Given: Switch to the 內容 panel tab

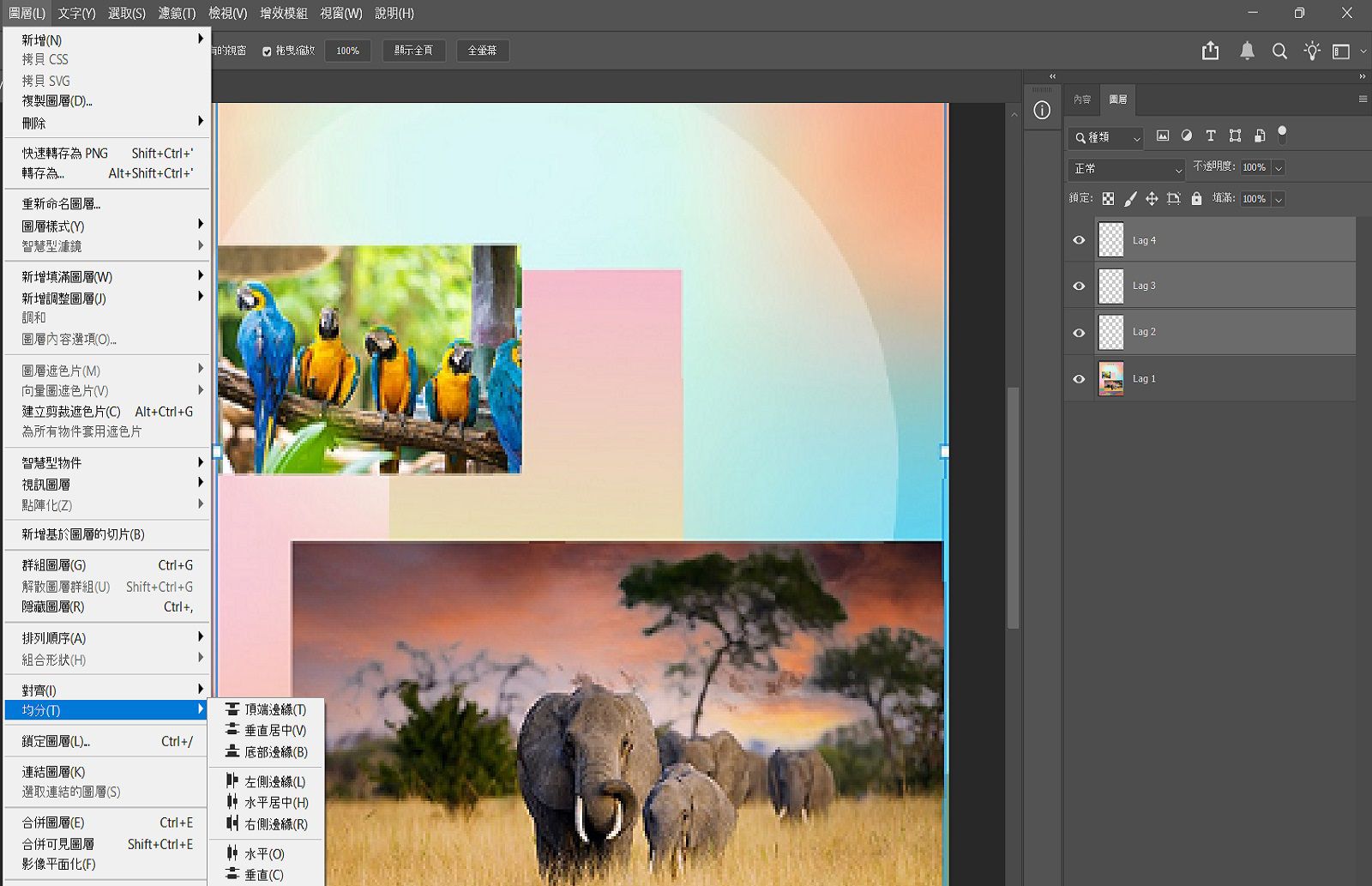Looking at the screenshot, I should tap(1082, 99).
